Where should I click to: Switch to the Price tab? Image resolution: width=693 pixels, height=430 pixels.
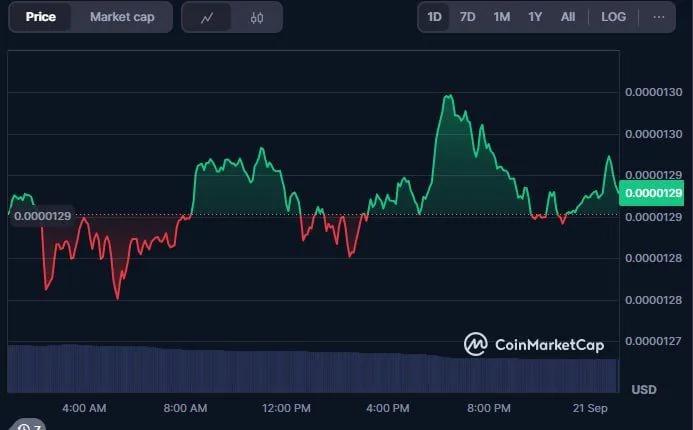[x=41, y=17]
